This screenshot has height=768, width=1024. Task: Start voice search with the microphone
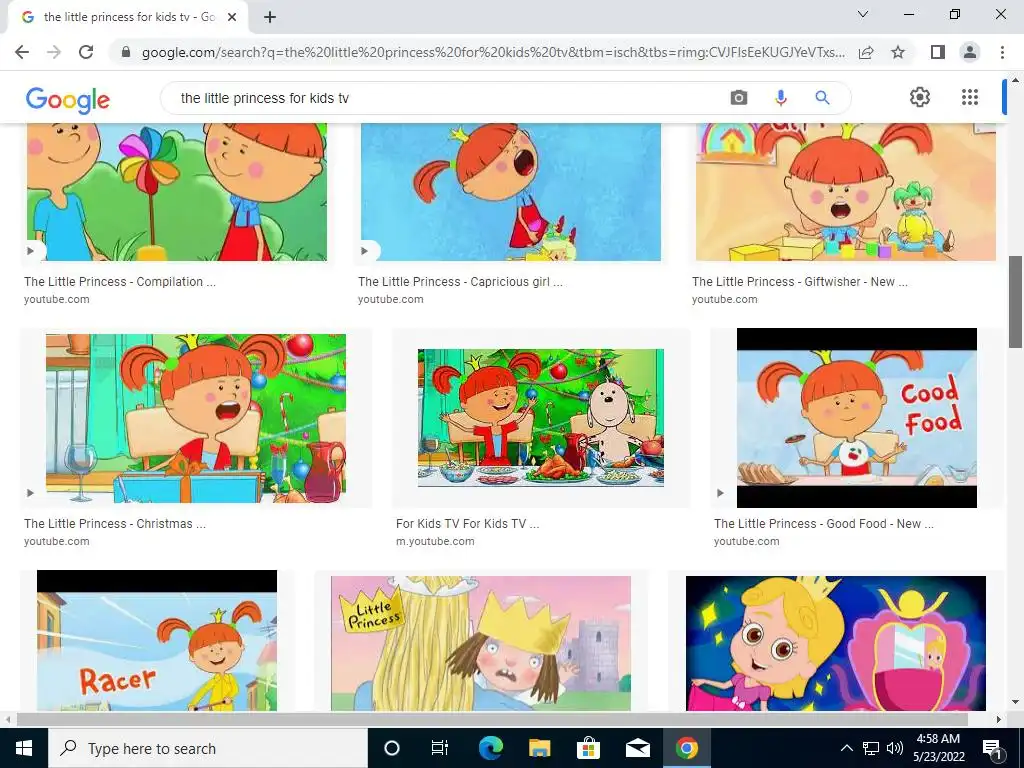[x=780, y=98]
